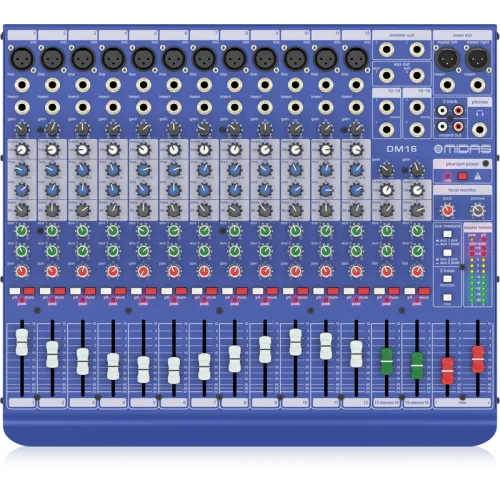
Task: Click the stereo 15-16 balance knob
Action: (x=417, y=272)
